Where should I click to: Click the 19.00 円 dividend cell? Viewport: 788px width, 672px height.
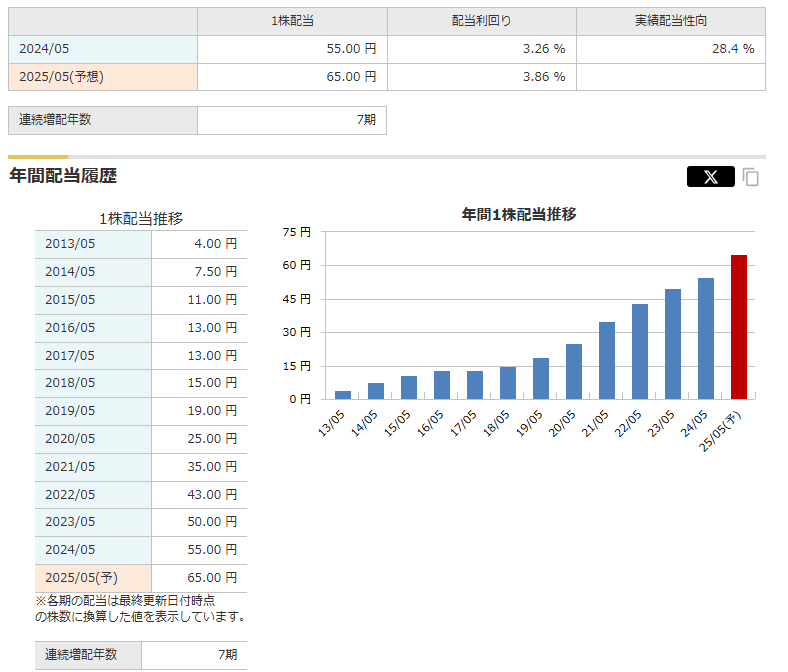point(199,411)
